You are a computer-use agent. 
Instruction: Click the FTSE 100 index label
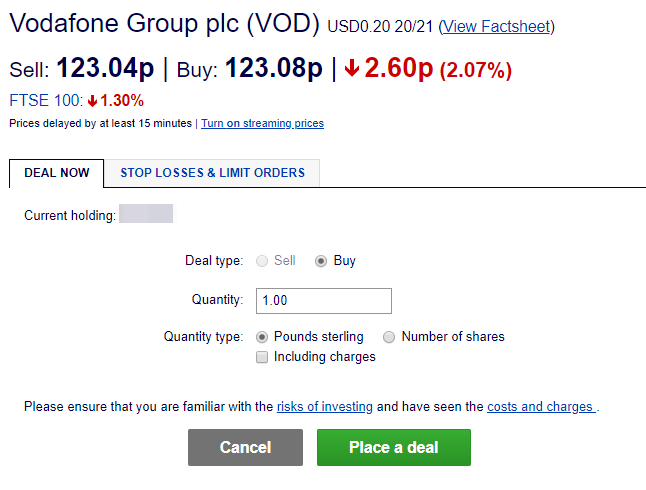tap(45, 101)
